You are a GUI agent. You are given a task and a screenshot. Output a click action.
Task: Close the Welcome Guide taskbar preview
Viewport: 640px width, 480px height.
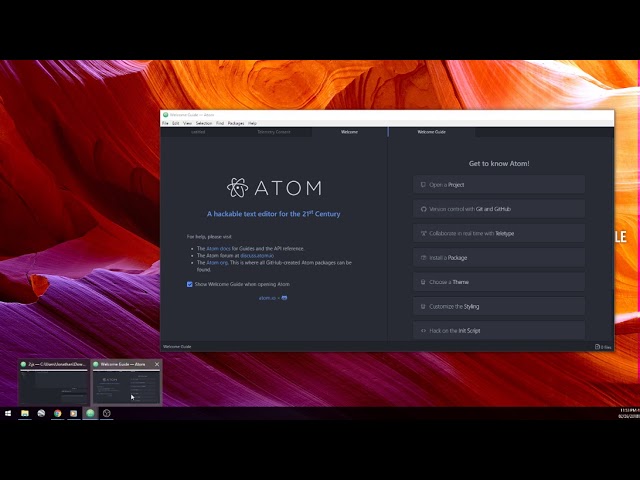[157, 364]
